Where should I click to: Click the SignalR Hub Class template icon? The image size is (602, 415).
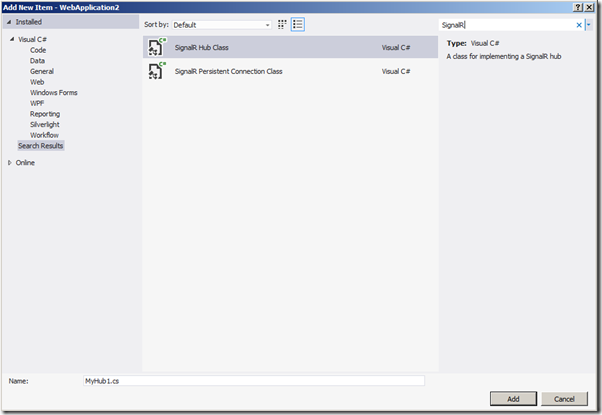pos(157,47)
